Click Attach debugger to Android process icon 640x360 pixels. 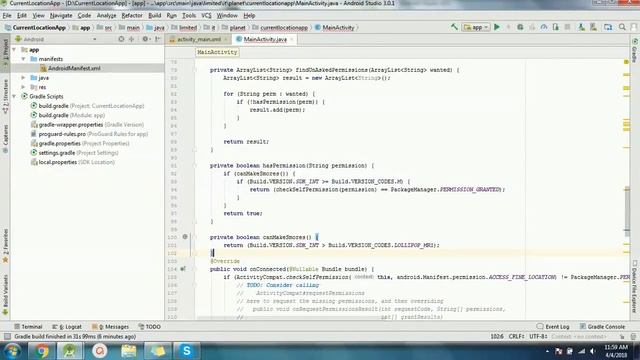556,27
